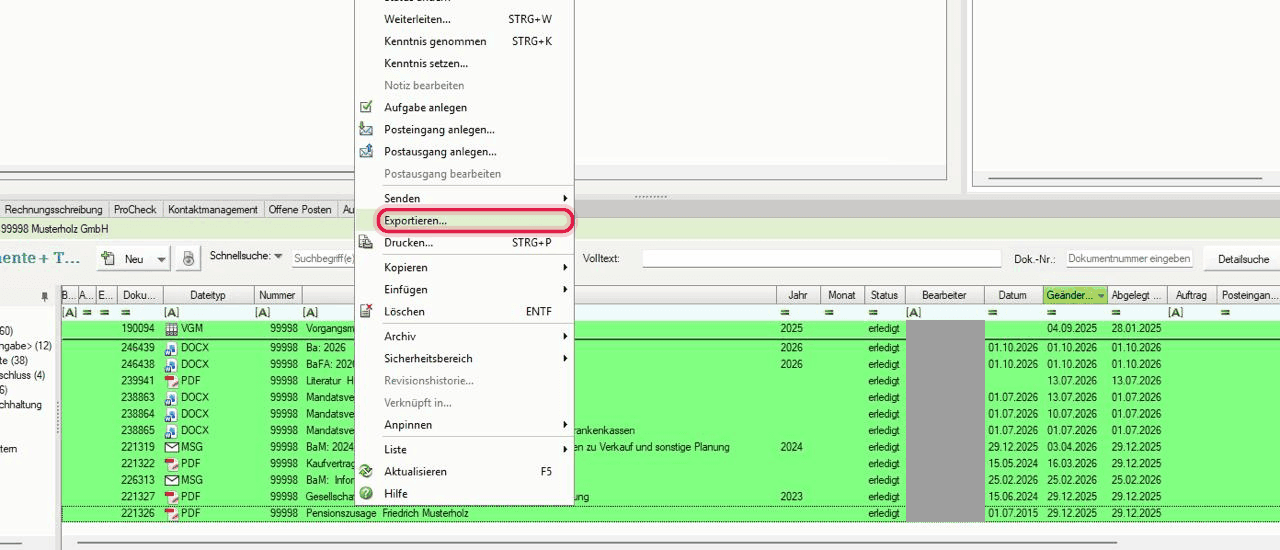Click the DOCX icon in row 246439
Screen dimensions: 1280x550
point(171,348)
